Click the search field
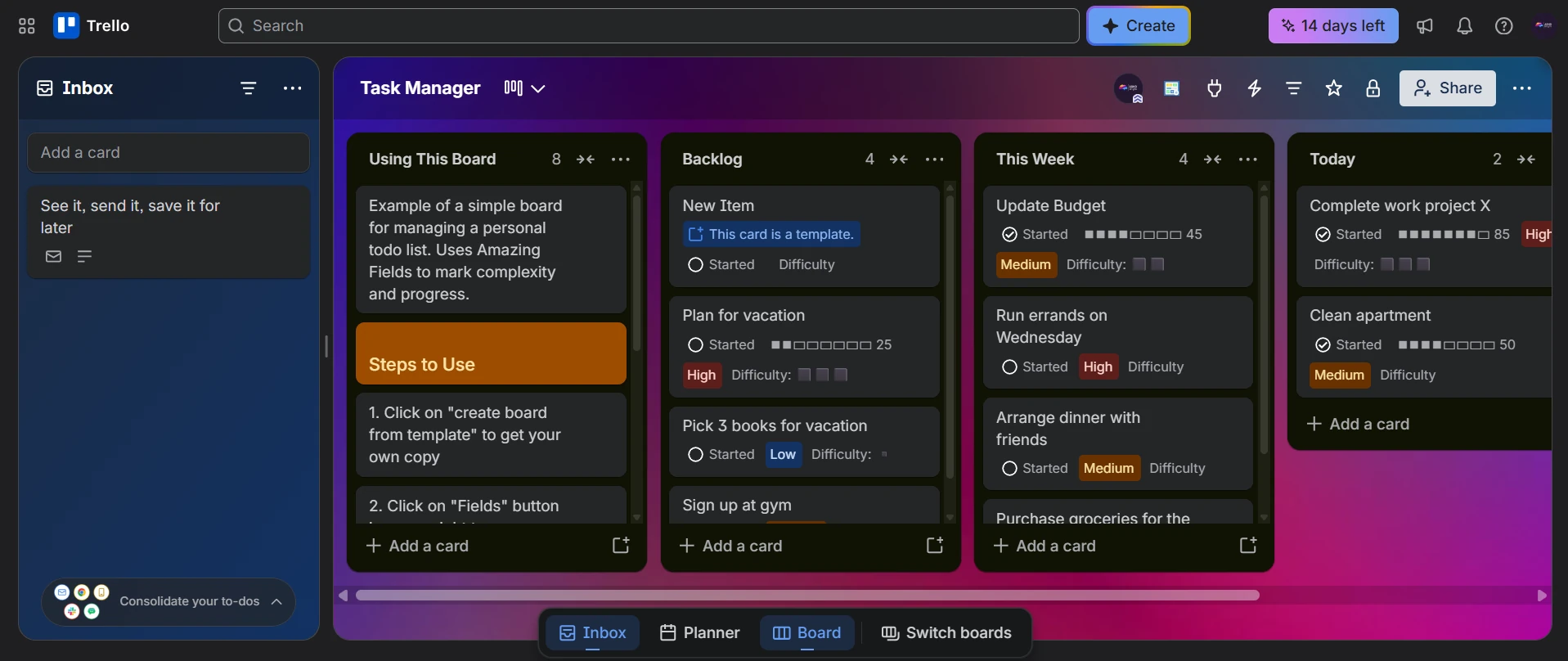1568x661 pixels. click(x=649, y=26)
